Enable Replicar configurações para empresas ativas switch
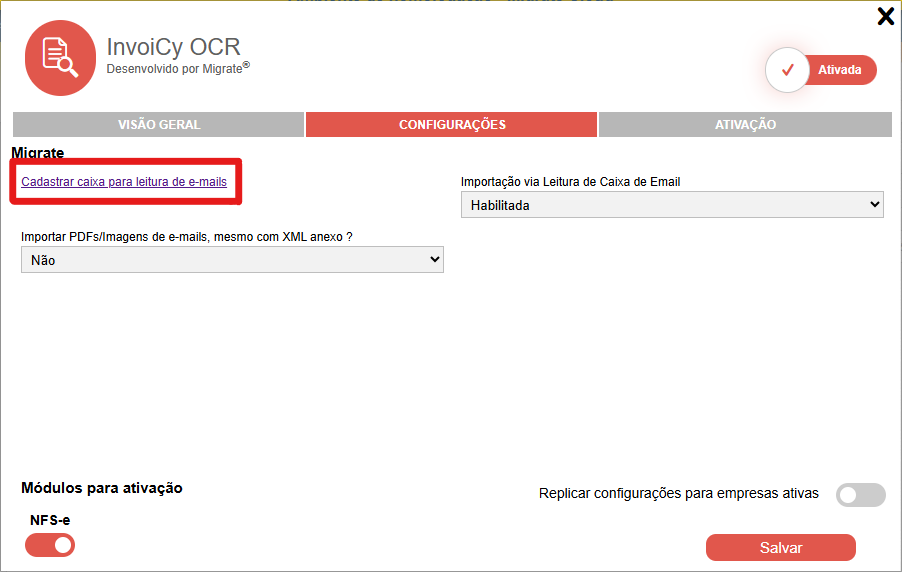This screenshot has width=902, height=572. [860, 494]
